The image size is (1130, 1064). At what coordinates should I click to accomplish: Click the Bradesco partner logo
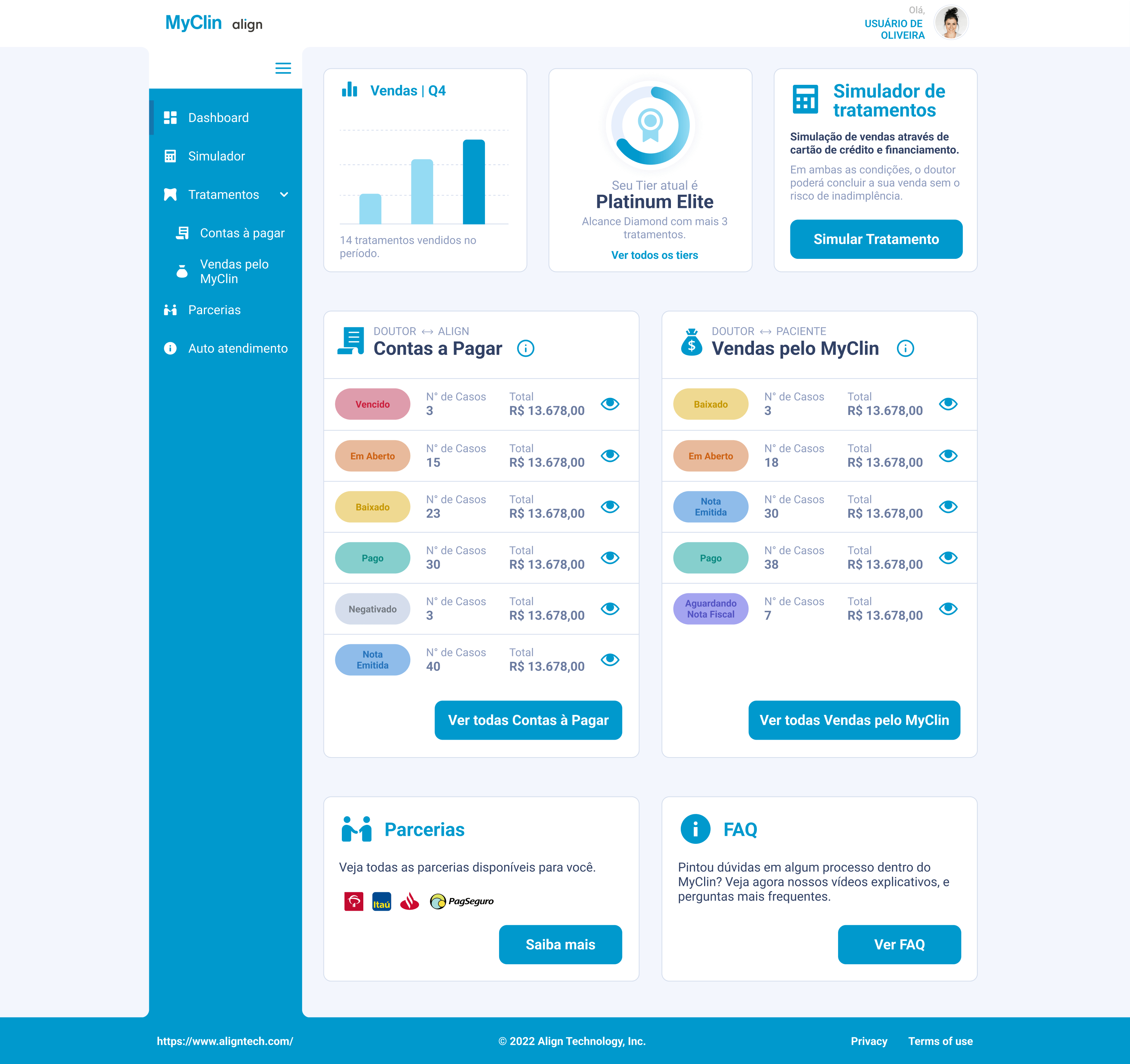click(x=353, y=901)
